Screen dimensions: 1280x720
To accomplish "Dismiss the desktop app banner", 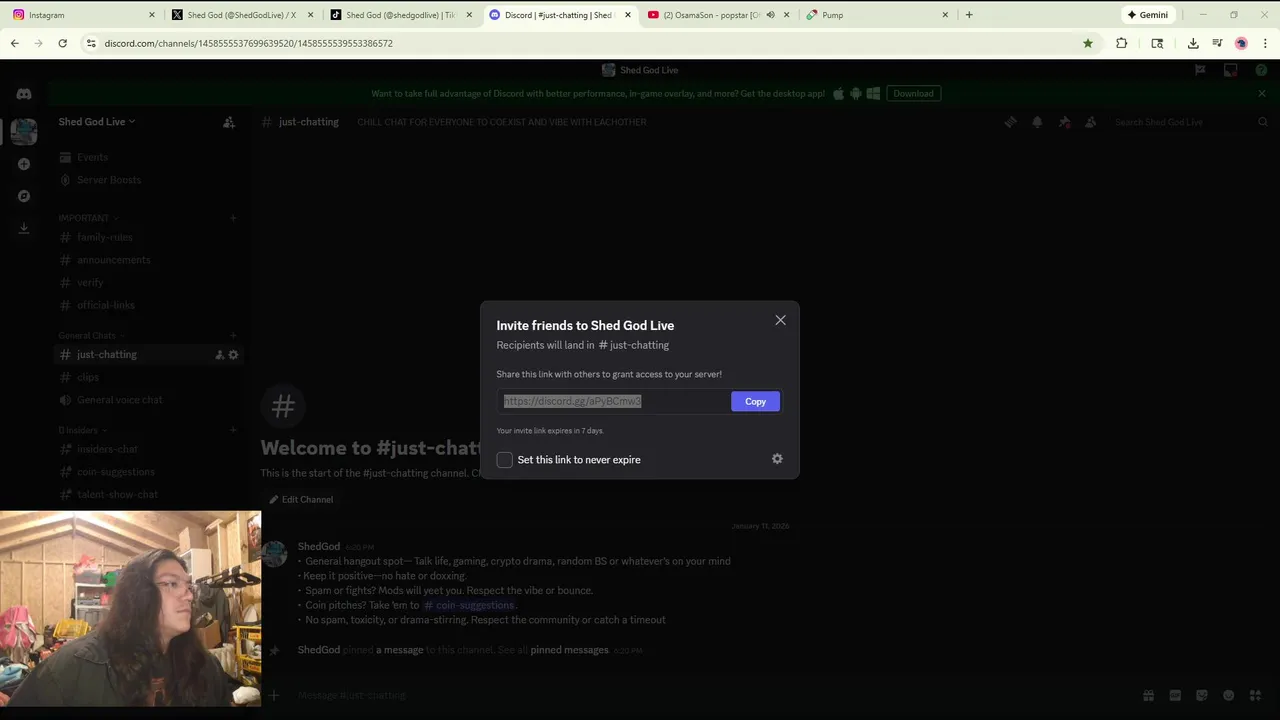I will point(1262,93).
